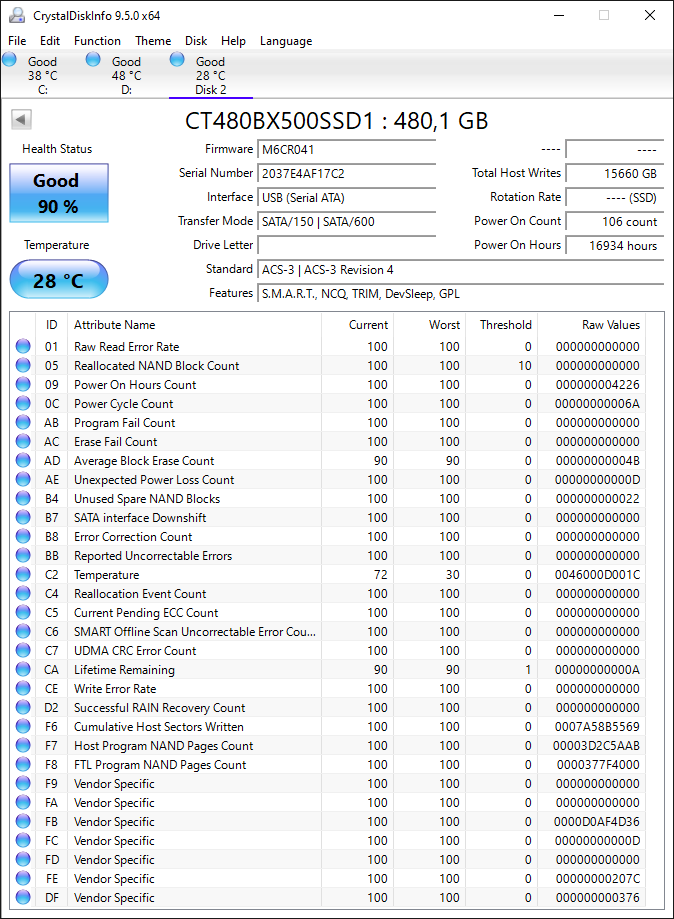Click the 28 °C temperature button
The height and width of the screenshot is (919, 674).
(59, 280)
